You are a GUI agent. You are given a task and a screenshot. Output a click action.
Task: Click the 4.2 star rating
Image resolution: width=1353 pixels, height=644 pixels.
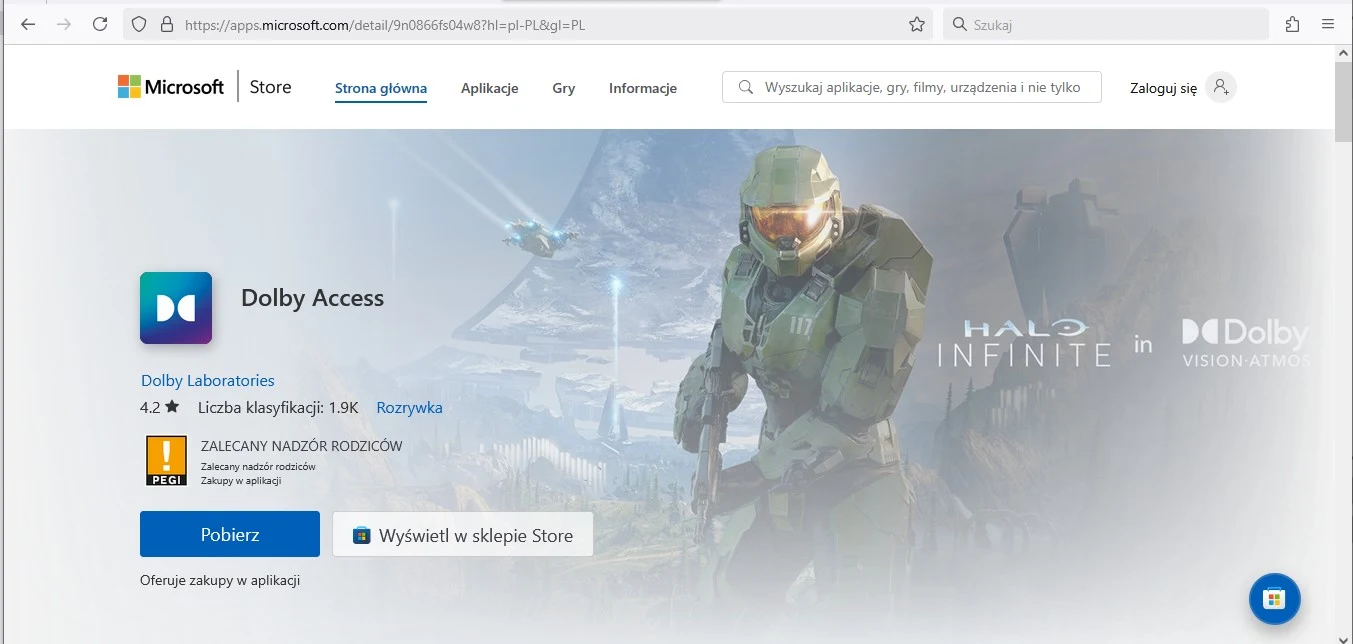159,407
